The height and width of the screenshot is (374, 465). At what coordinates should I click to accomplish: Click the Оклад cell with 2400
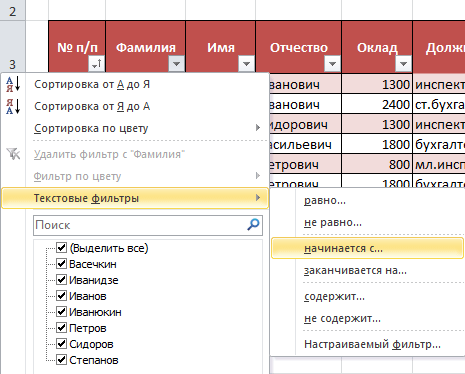[377, 104]
